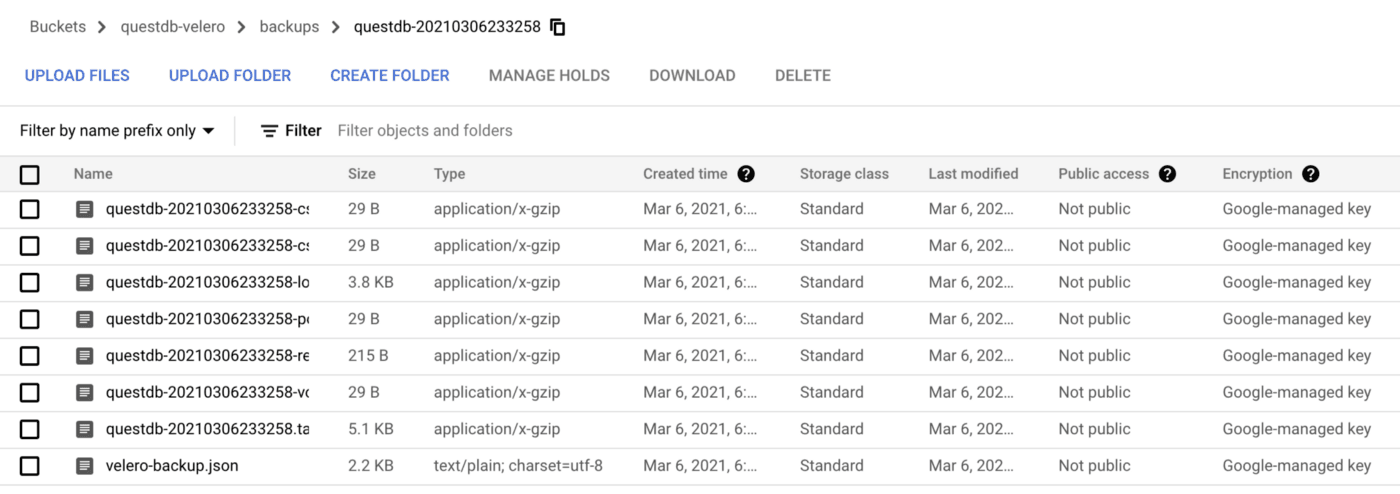Open the backups breadcrumb folder

pos(289,27)
